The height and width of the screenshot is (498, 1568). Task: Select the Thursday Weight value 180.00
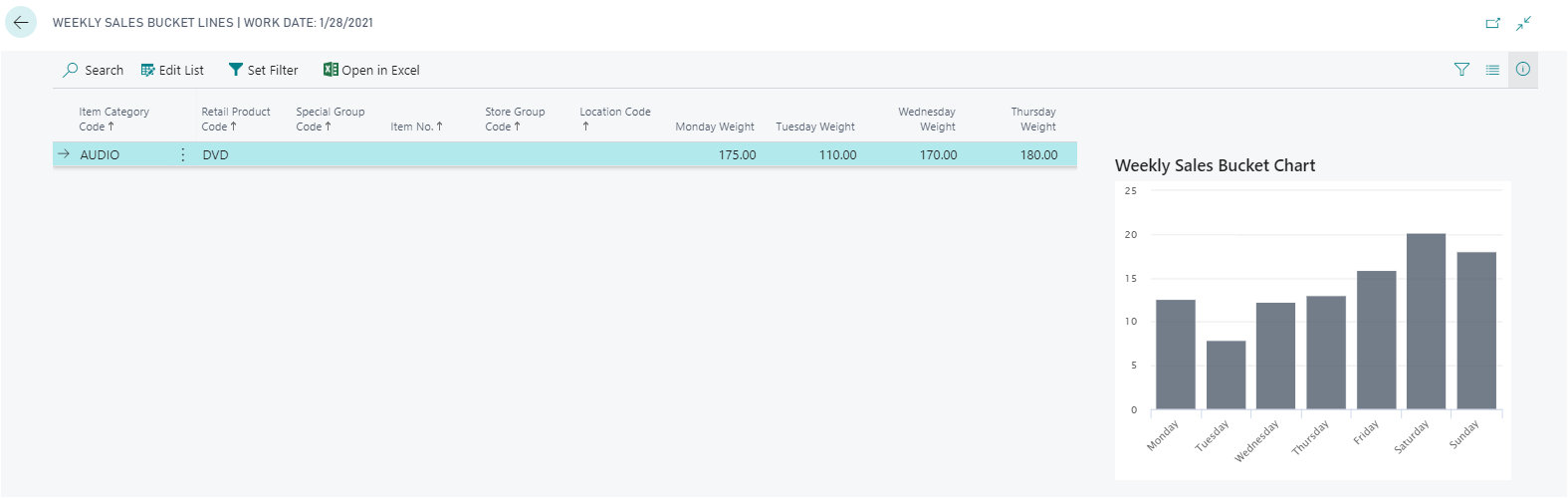point(1038,155)
